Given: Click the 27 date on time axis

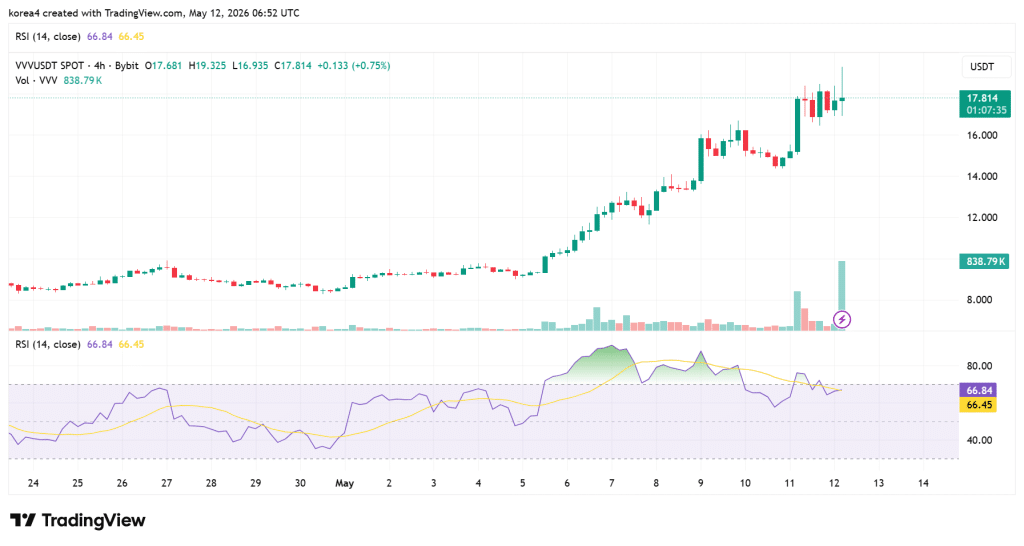Looking at the screenshot, I should [x=167, y=483].
